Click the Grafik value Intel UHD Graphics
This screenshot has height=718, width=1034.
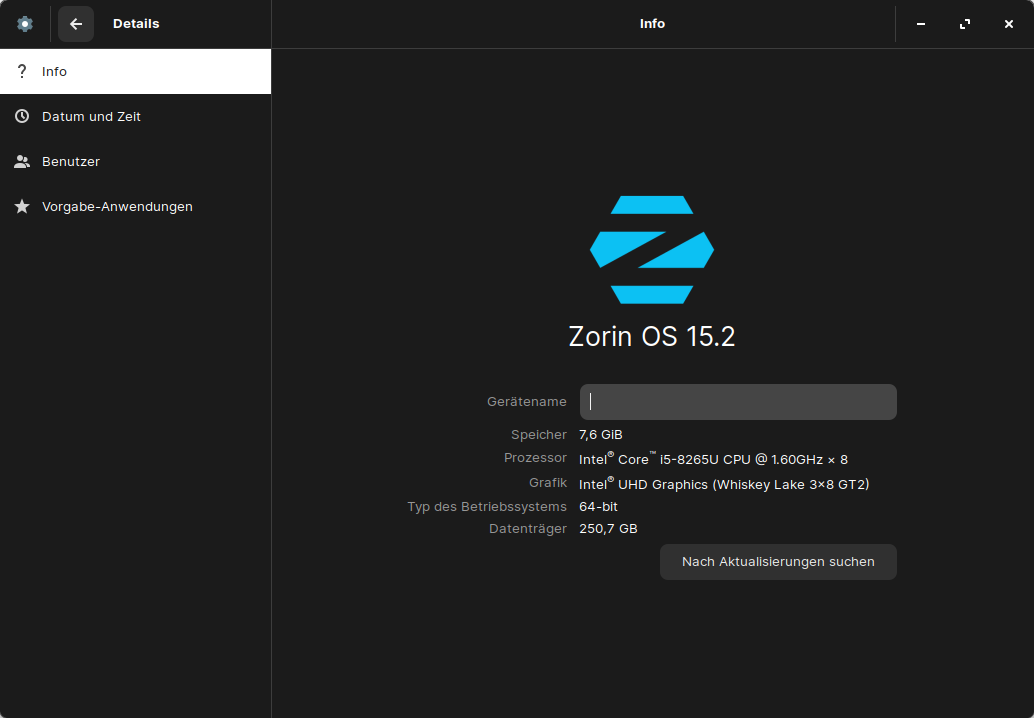pyautogui.click(x=724, y=485)
